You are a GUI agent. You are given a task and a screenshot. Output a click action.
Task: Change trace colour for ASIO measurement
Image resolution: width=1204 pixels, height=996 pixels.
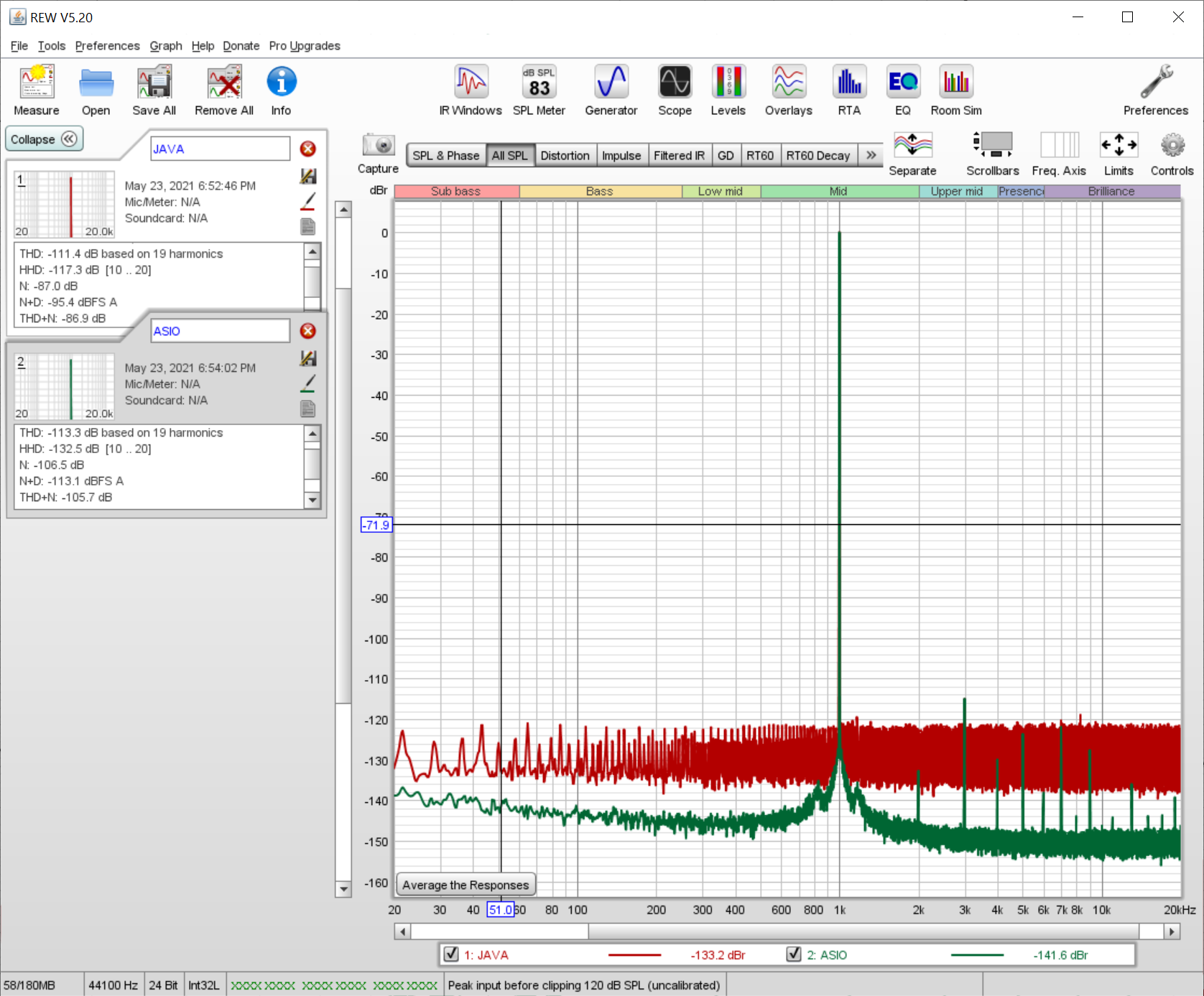pyautogui.click(x=308, y=384)
